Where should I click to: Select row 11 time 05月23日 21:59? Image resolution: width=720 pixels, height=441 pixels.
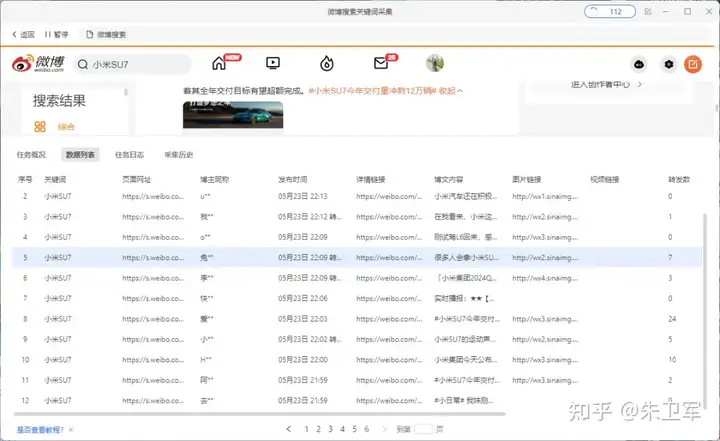[303, 380]
